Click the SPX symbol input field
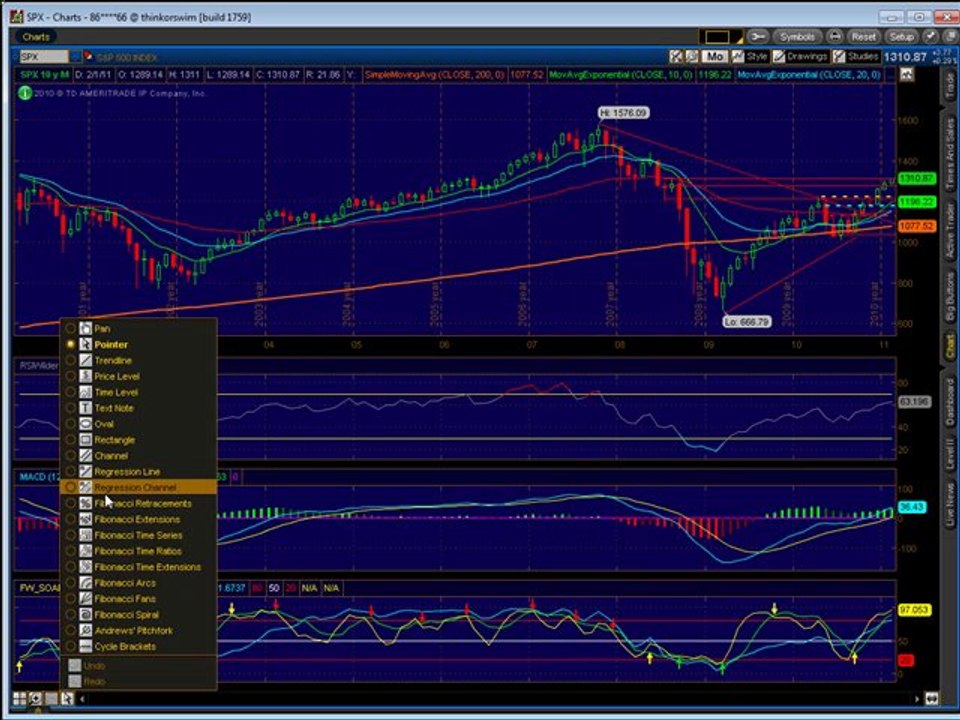This screenshot has height=720, width=960. (43, 56)
